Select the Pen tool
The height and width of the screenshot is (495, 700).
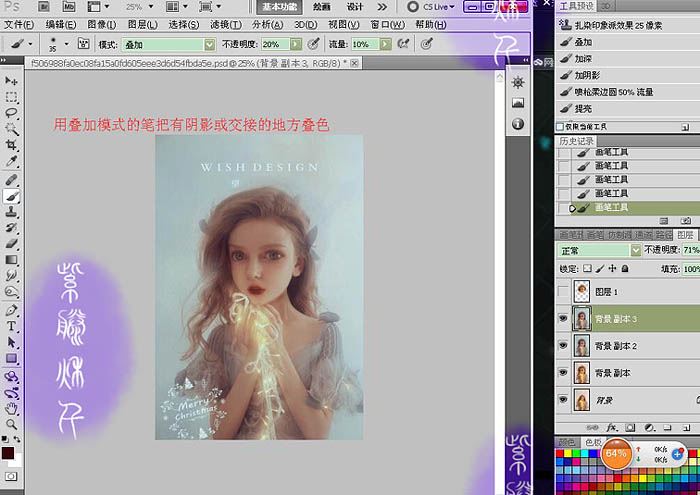[x=11, y=310]
